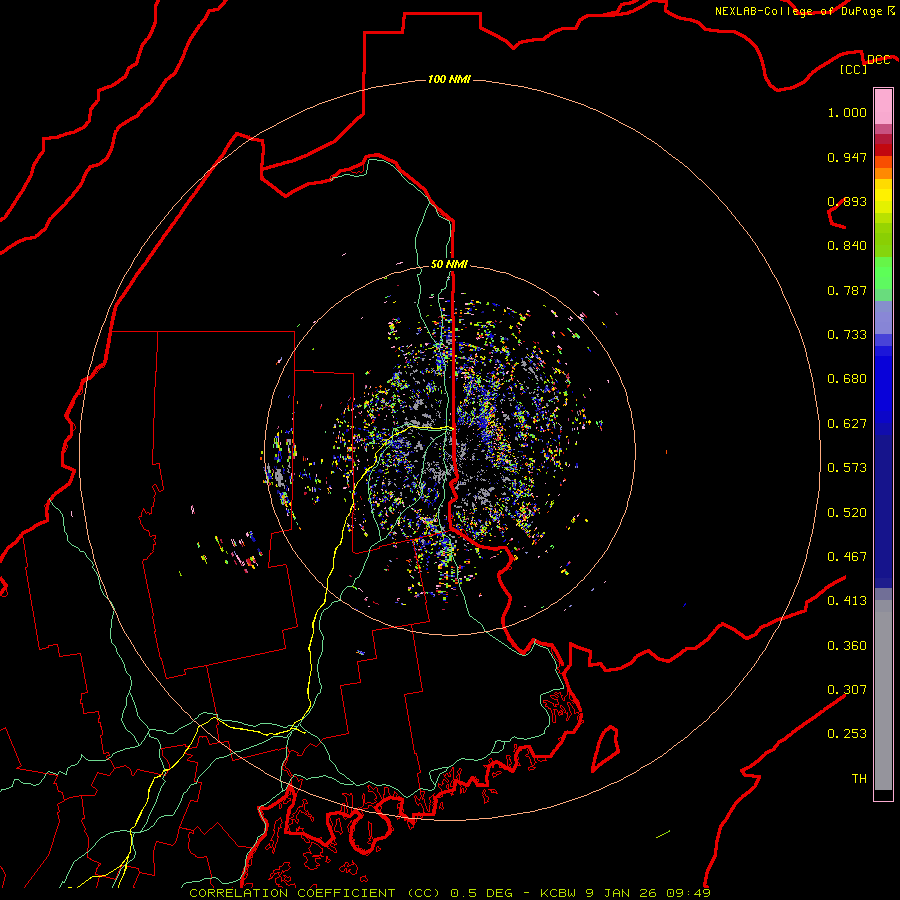Viewport: 900px width, 900px height.
Task: Click the 0.787 legend value
Action: (847, 290)
